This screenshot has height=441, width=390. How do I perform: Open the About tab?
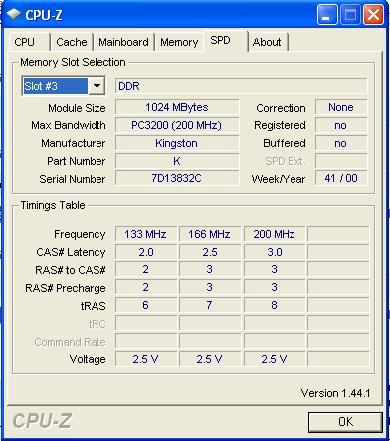click(267, 42)
